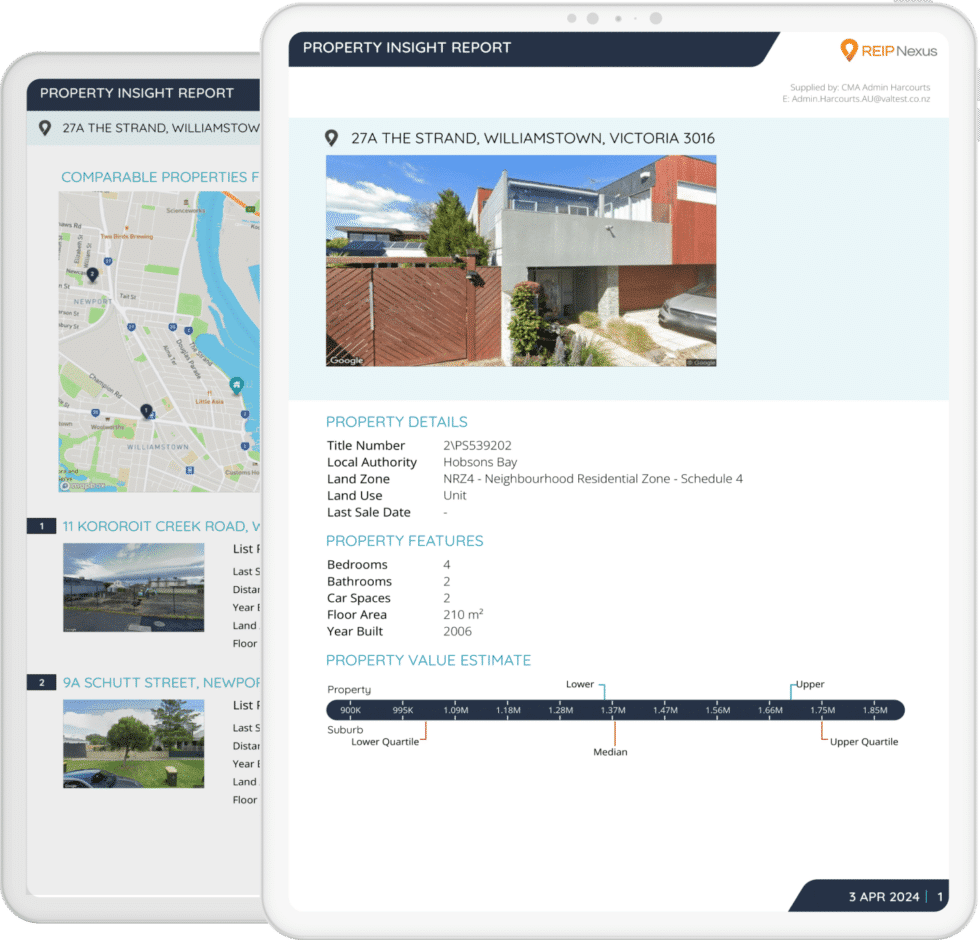Switch to the Property Insight Report header tab
This screenshot has height=940, width=980.
point(406,47)
